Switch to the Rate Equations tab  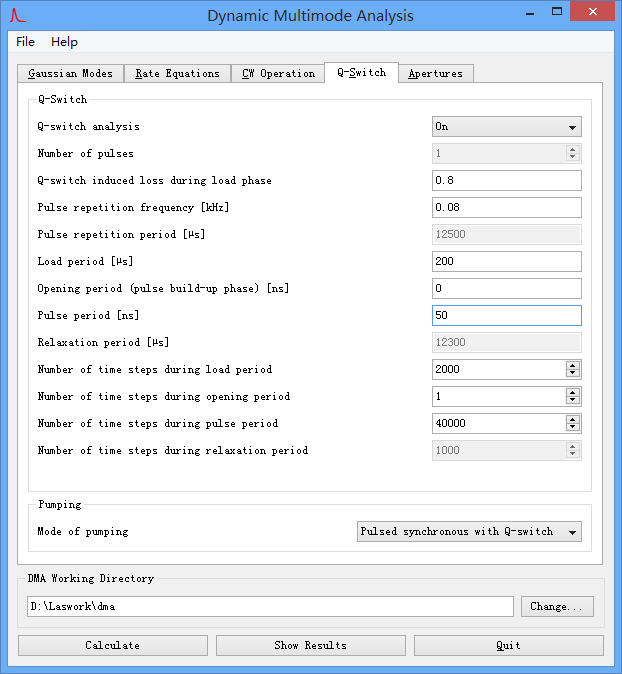coord(177,74)
